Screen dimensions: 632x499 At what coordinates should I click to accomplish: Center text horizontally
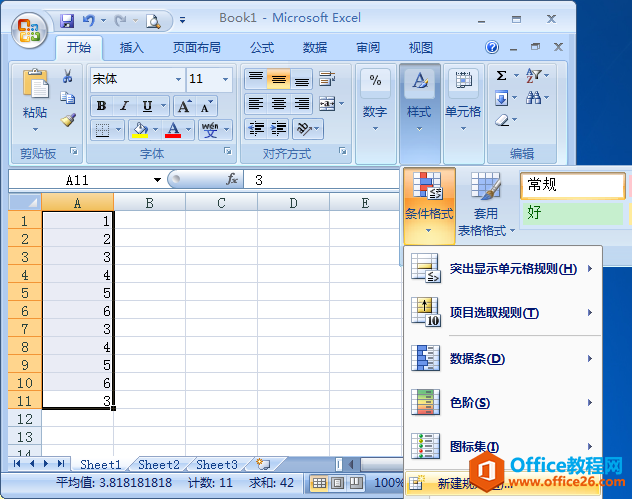279,104
